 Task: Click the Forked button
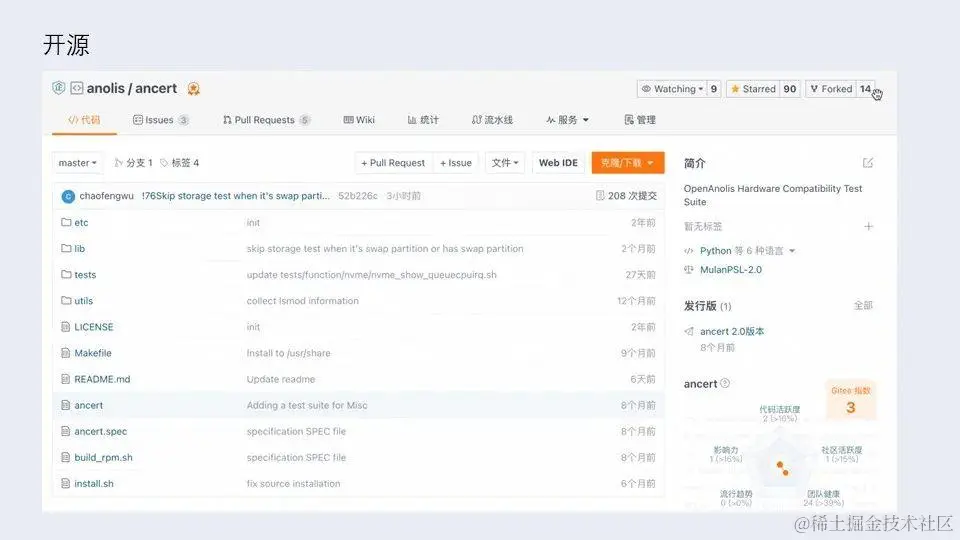[831, 89]
